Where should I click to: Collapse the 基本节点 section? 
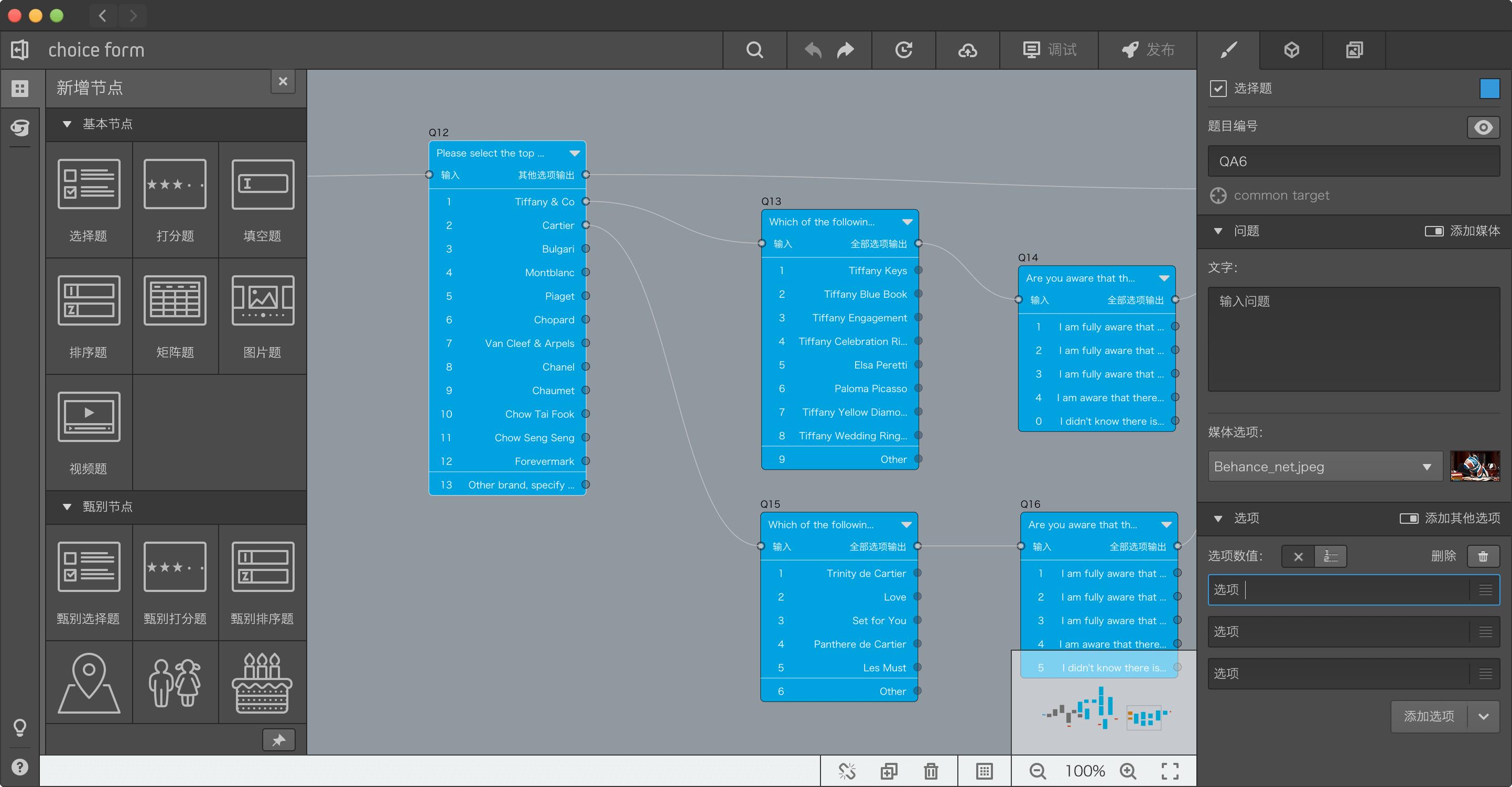67,124
